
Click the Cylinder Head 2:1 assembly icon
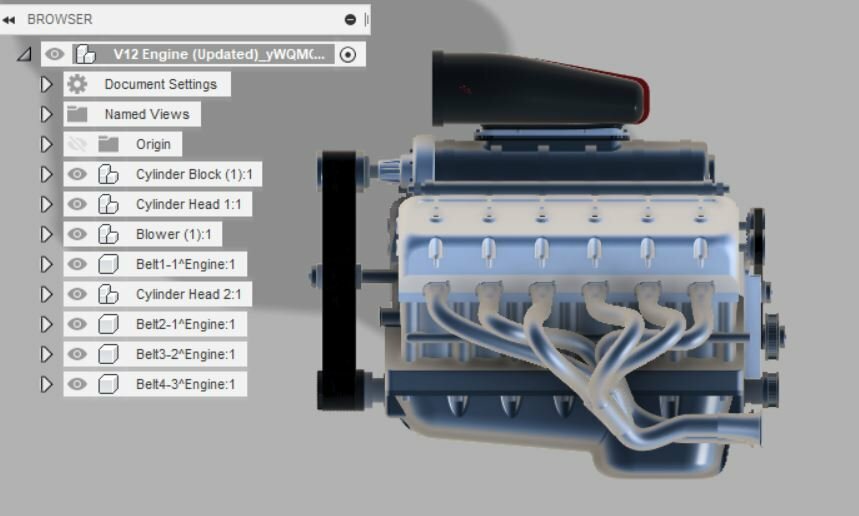pos(108,295)
